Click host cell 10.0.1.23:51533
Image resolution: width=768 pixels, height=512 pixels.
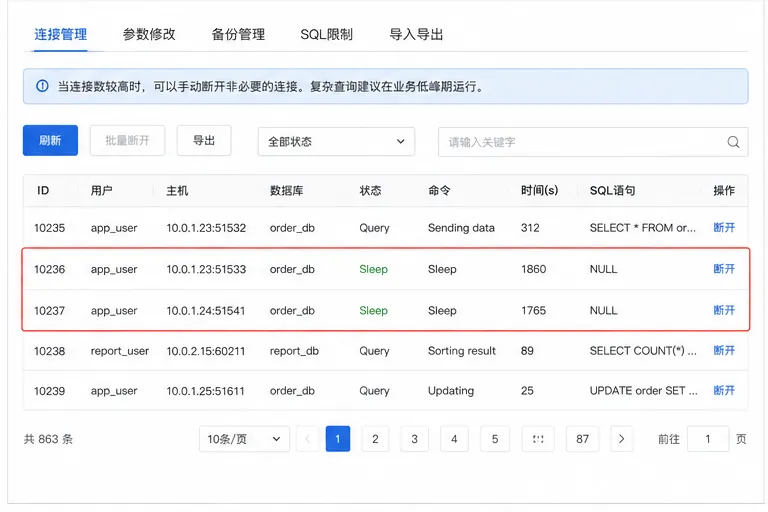(206, 269)
